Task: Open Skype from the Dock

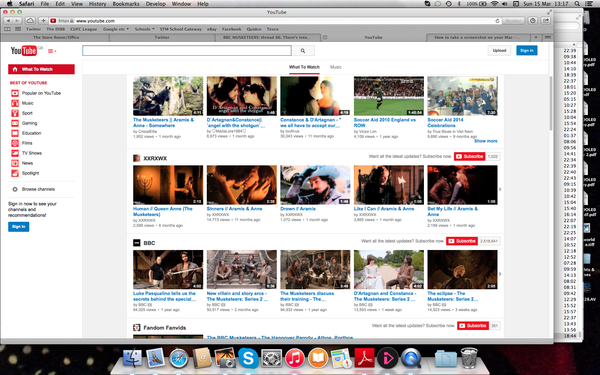Action: pyautogui.click(x=248, y=358)
